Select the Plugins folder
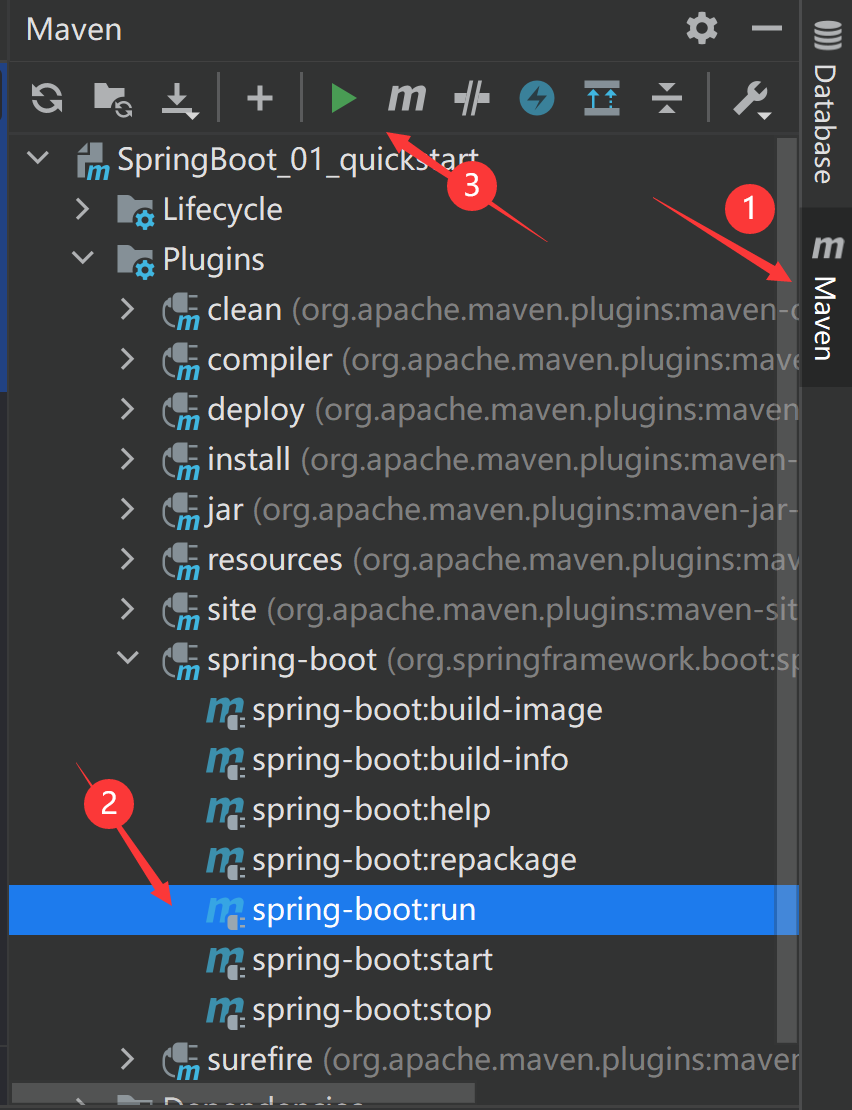The image size is (852, 1110). pos(403,260)
